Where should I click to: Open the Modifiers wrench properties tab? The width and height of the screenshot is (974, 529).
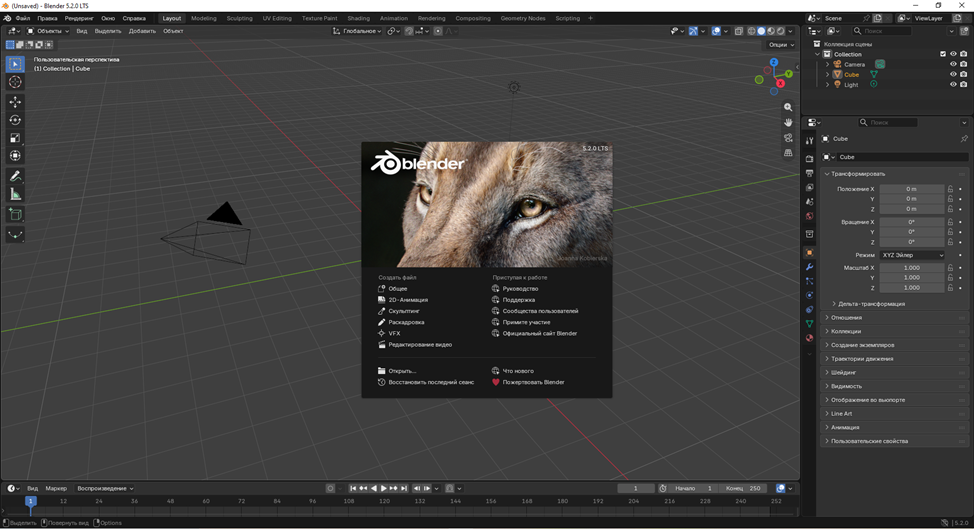coord(809,267)
